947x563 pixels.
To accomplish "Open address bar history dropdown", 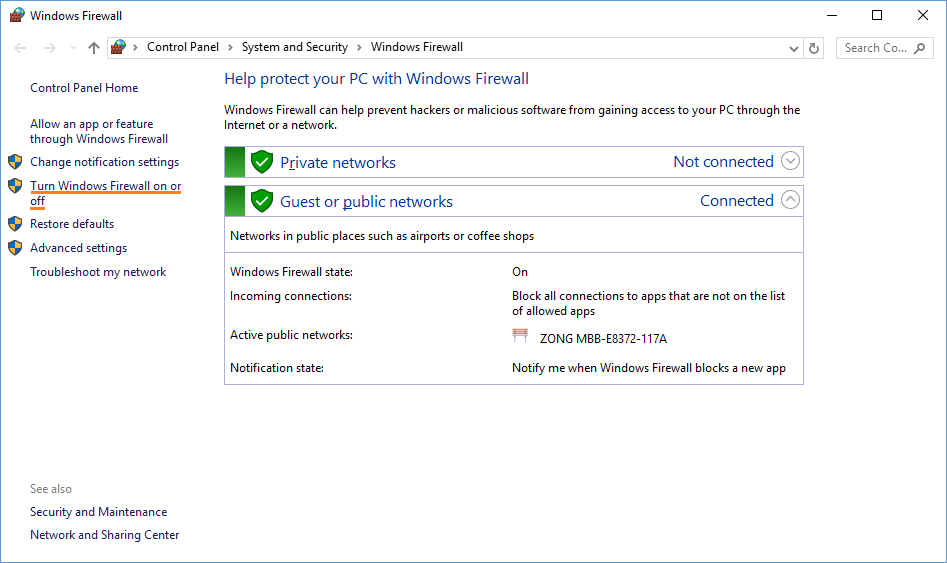I will (794, 48).
